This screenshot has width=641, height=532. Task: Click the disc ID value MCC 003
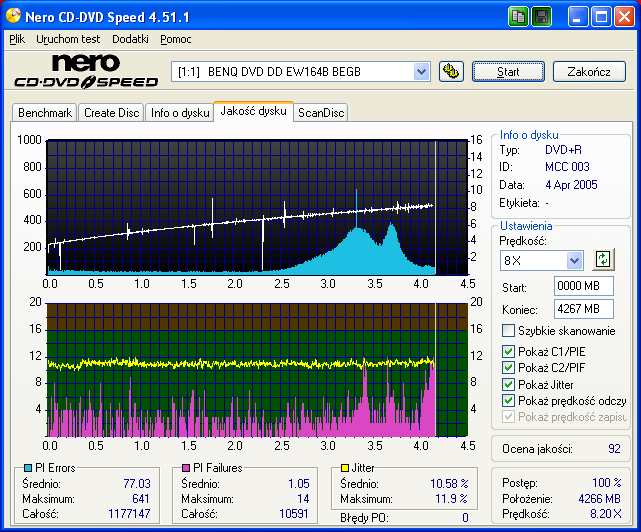(x=567, y=167)
